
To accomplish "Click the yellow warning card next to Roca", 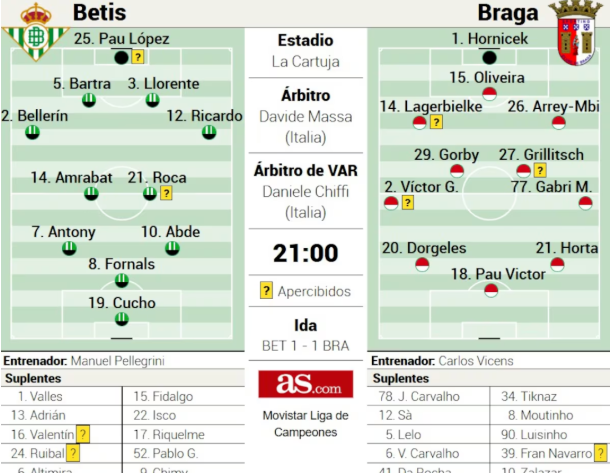I will 166,193.
